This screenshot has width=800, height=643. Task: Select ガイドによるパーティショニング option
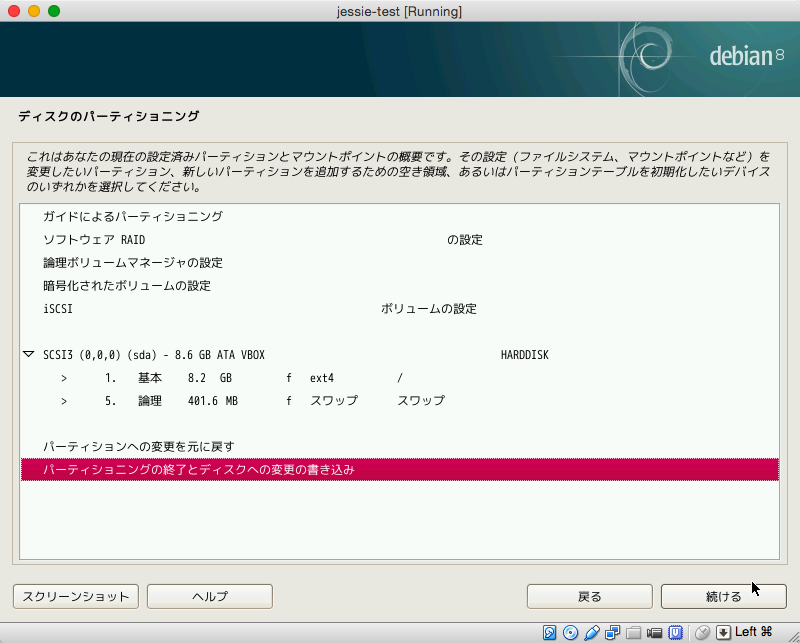point(399,216)
